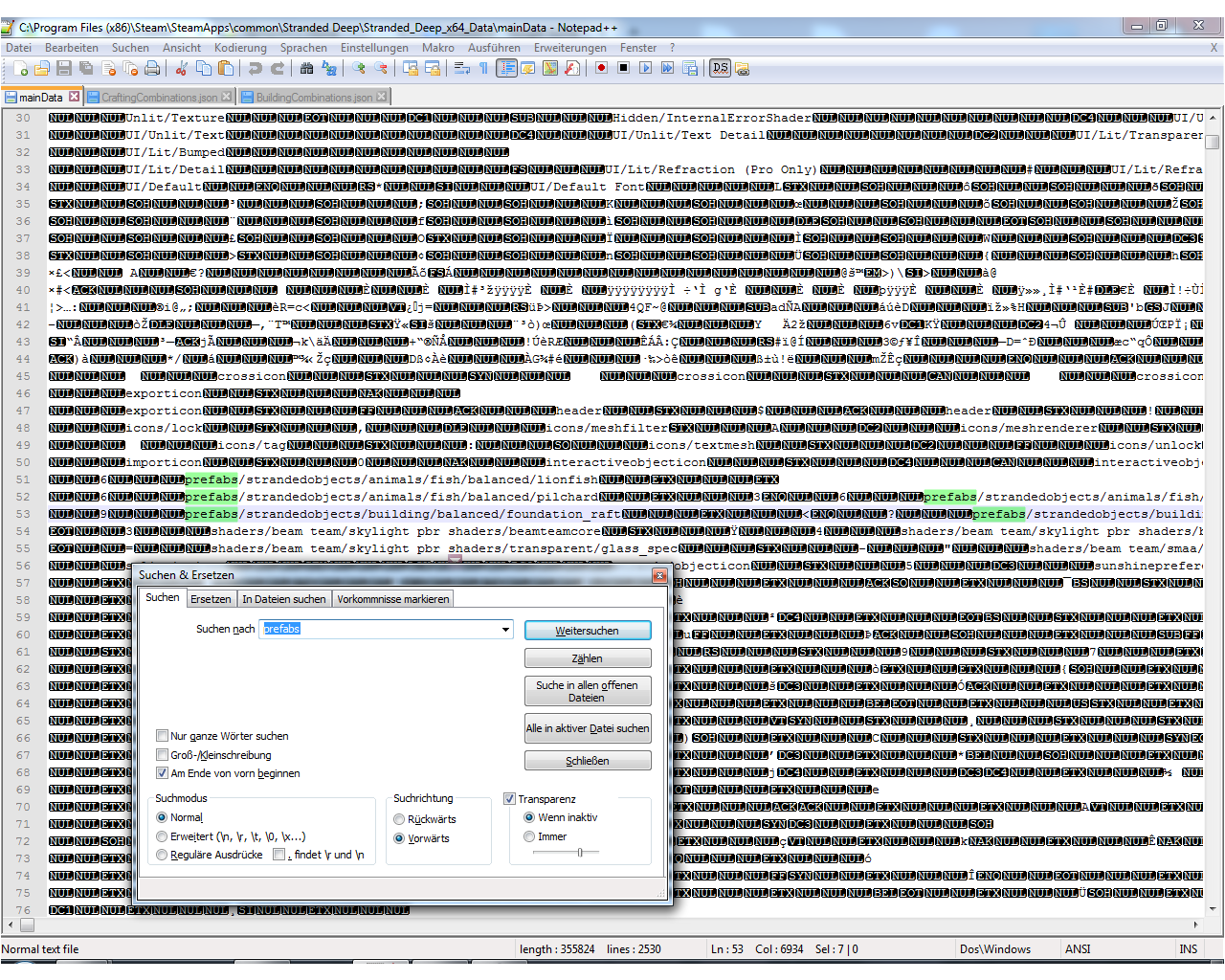Click the Show all characters pilcrow icon
The height and width of the screenshot is (980, 1225).
pyautogui.click(x=483, y=68)
